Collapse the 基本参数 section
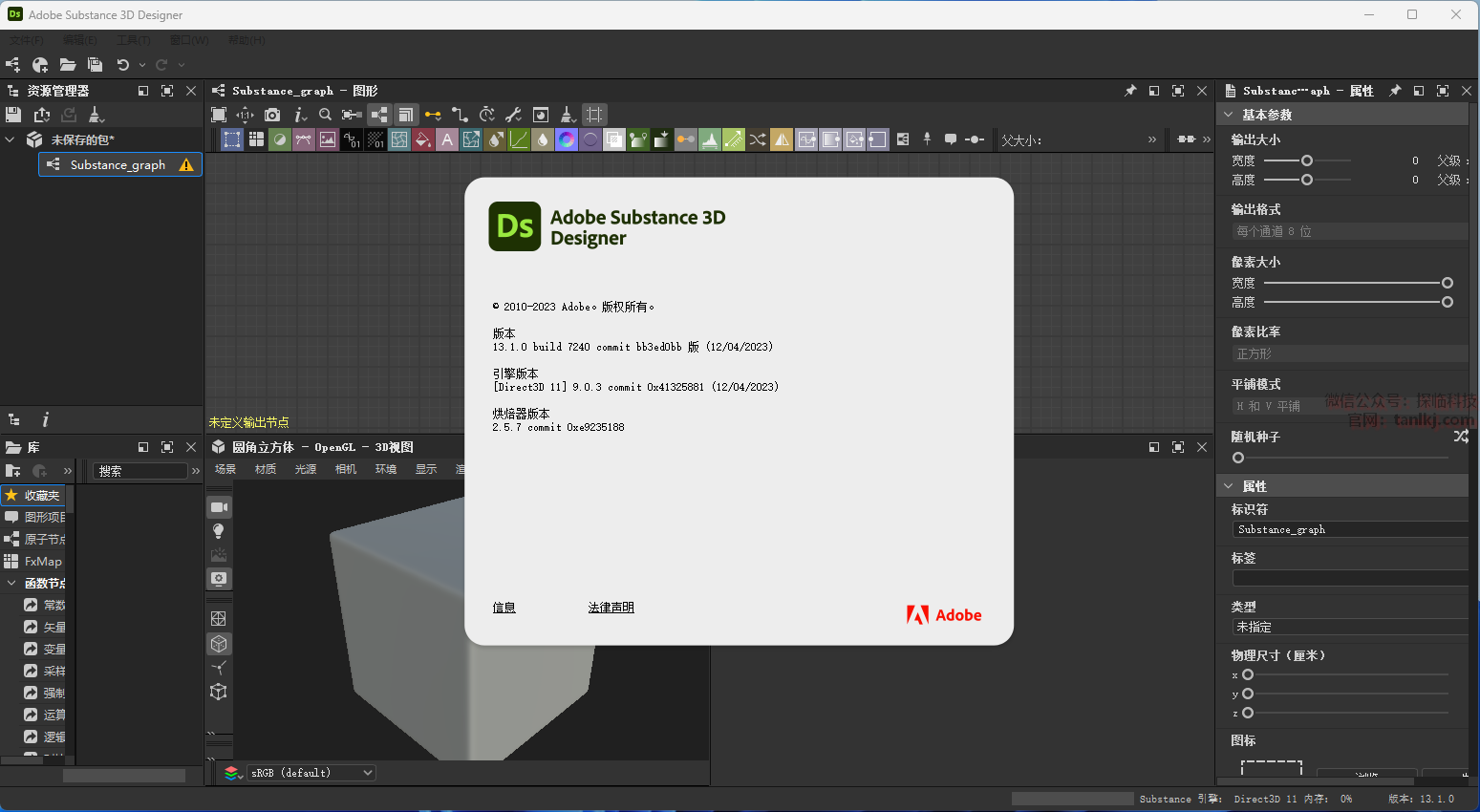 tap(1229, 115)
